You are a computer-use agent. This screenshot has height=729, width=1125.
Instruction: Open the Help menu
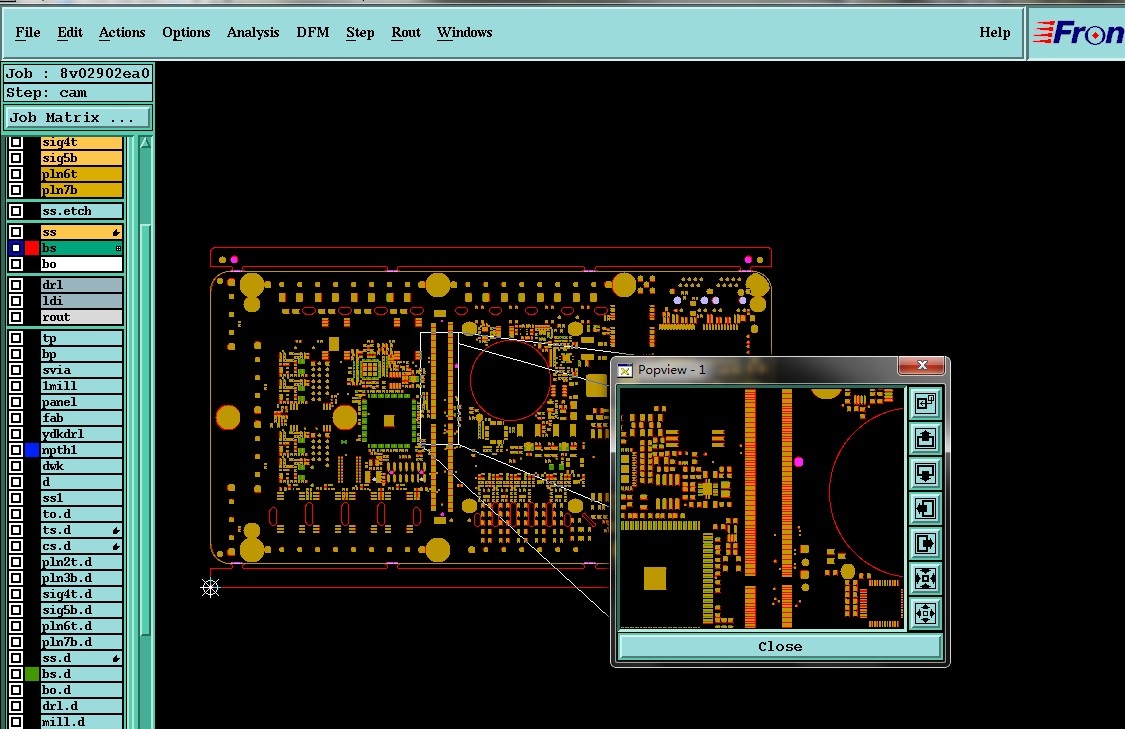(x=994, y=32)
